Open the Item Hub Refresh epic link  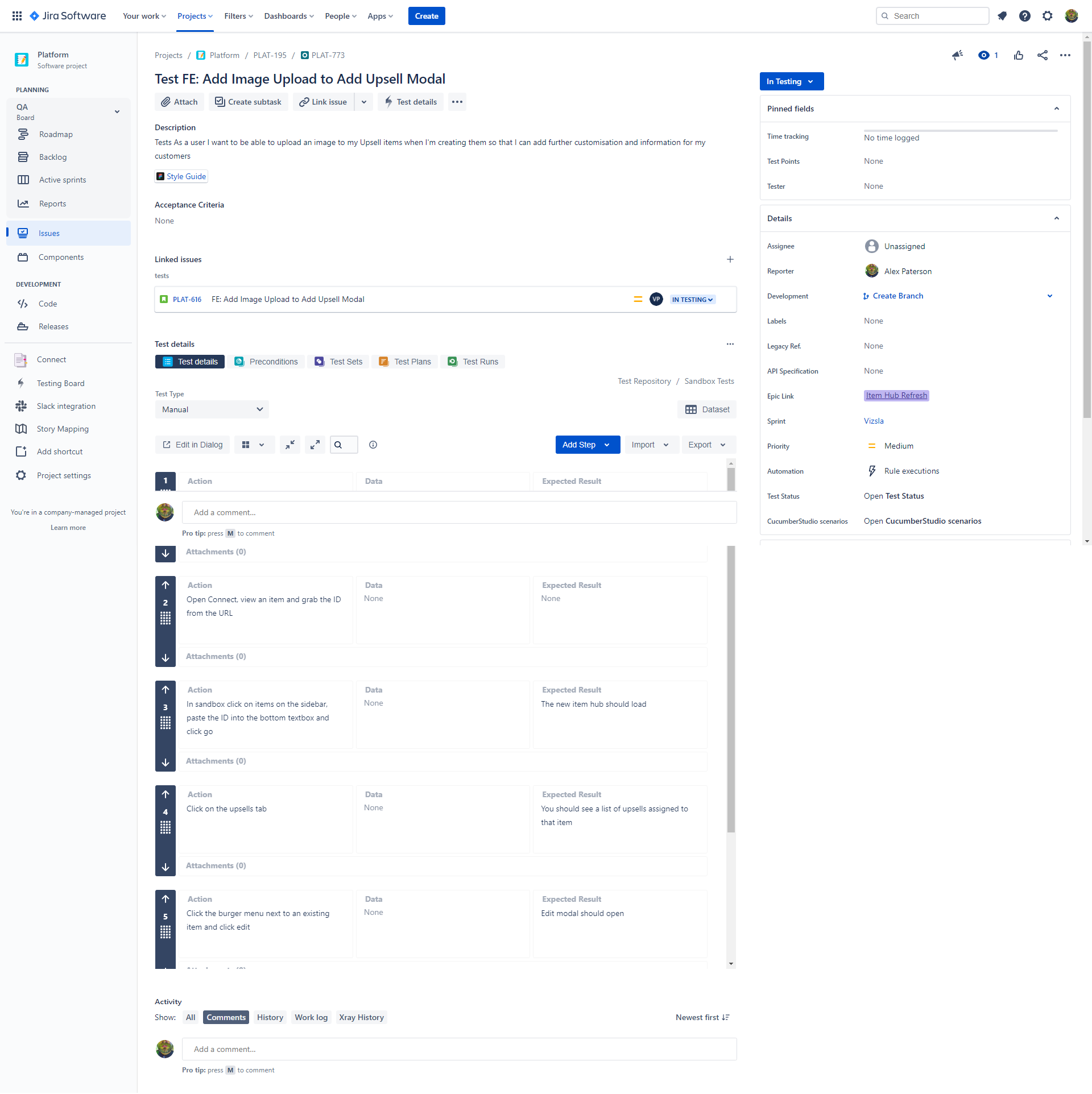[x=895, y=395]
